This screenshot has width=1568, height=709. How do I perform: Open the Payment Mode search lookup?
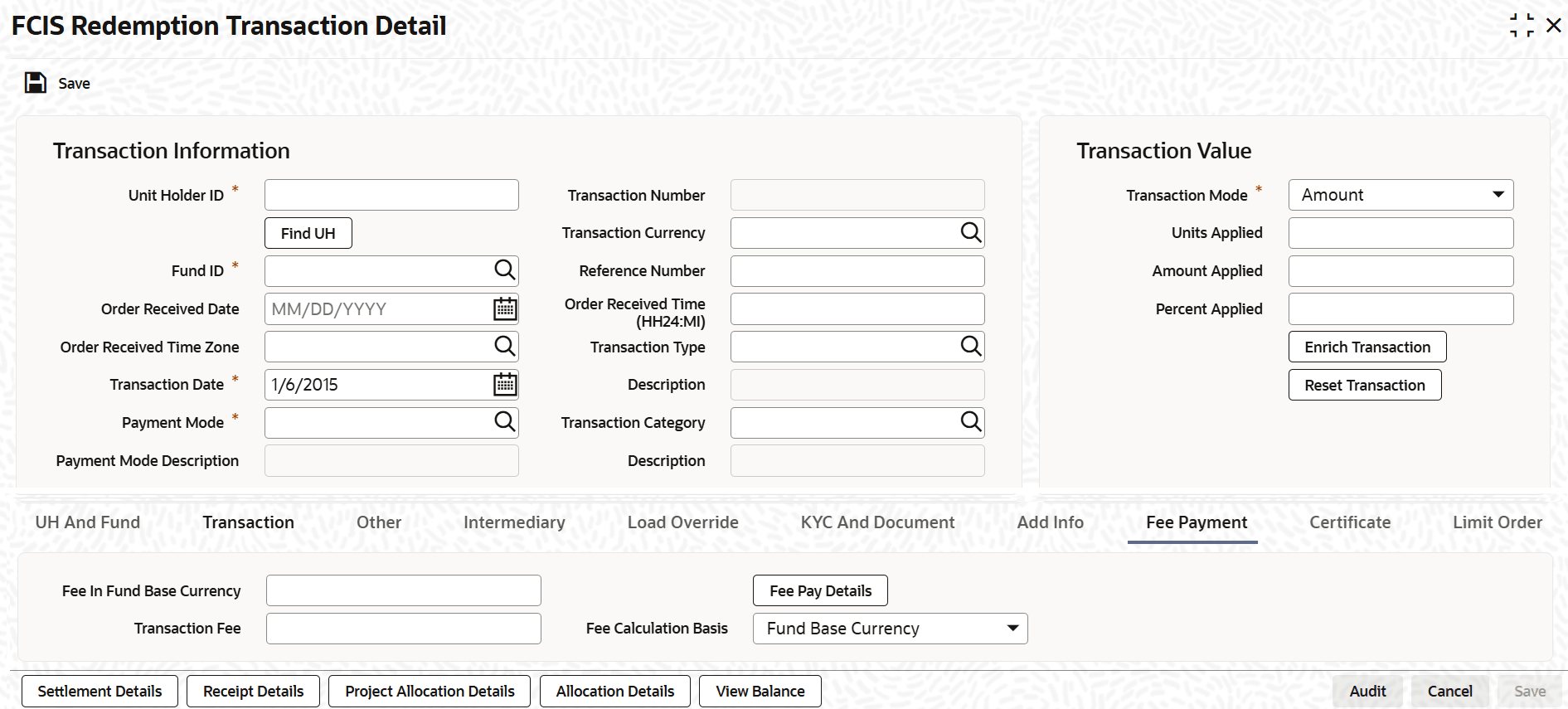504,421
